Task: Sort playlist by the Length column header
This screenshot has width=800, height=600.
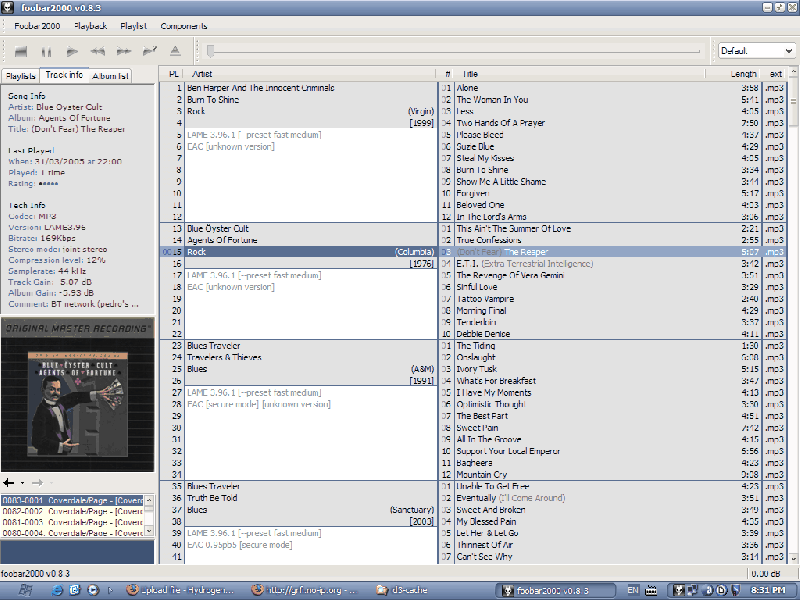Action: click(743, 74)
